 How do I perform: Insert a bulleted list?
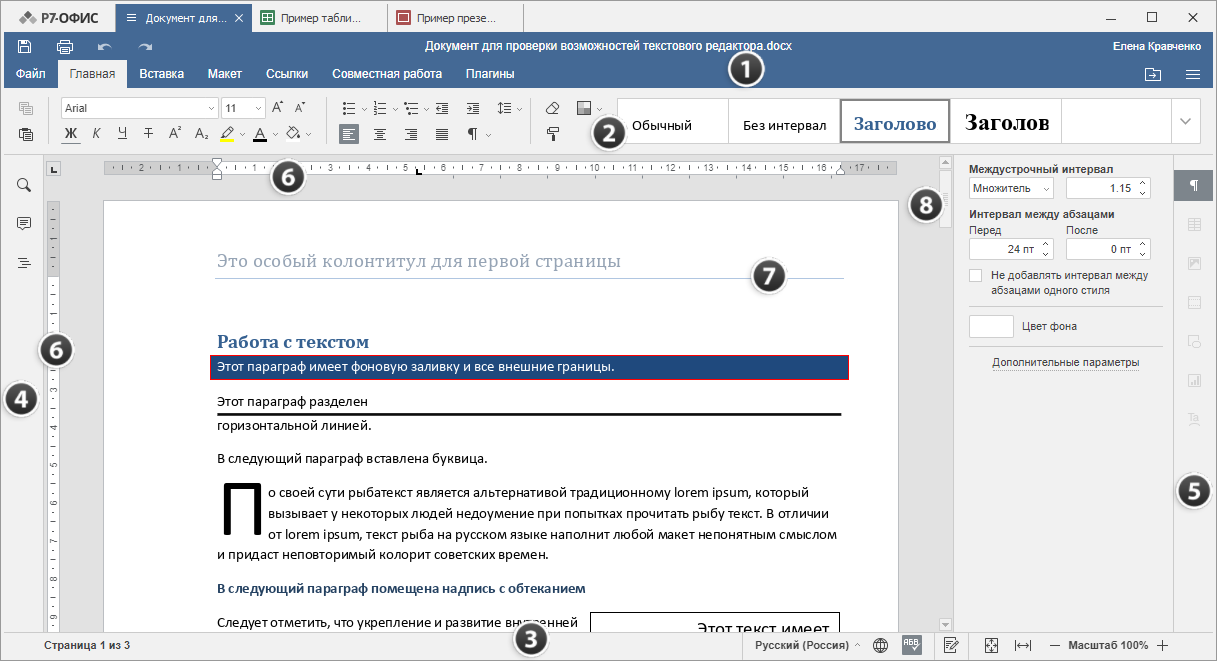point(349,108)
